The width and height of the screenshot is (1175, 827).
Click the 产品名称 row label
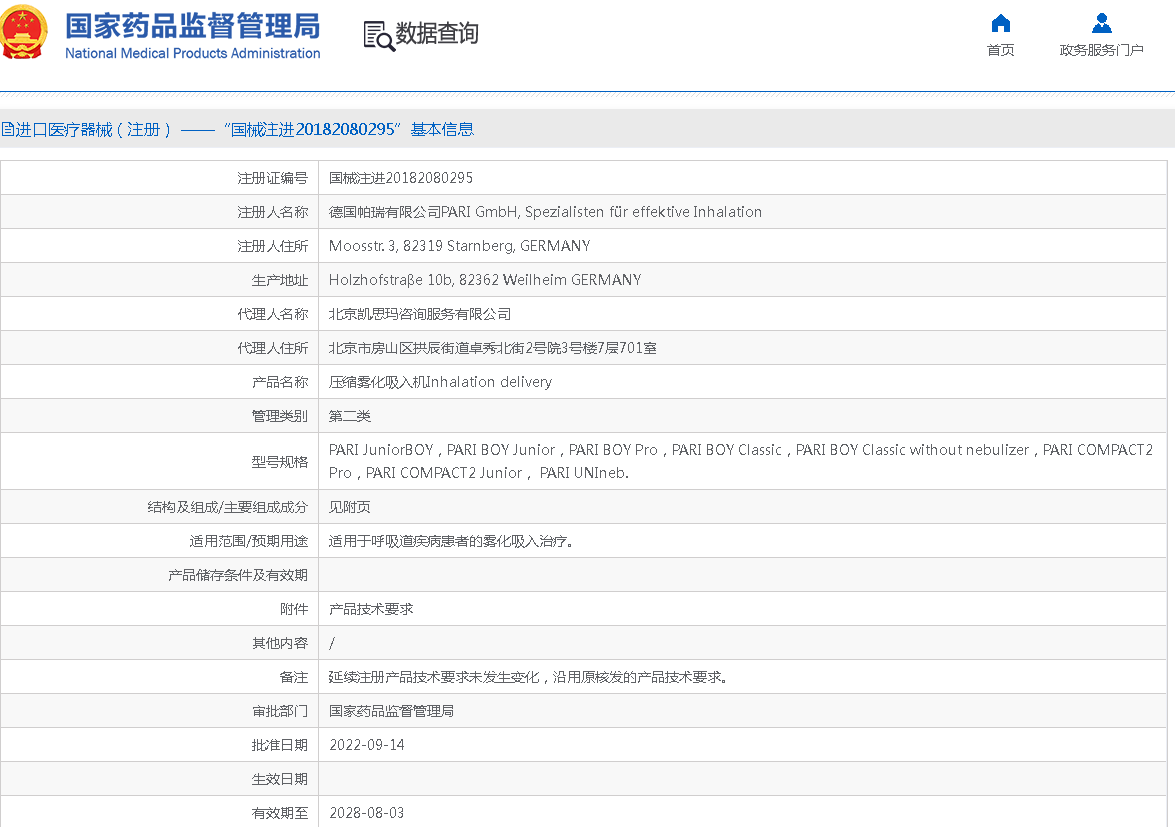click(280, 382)
